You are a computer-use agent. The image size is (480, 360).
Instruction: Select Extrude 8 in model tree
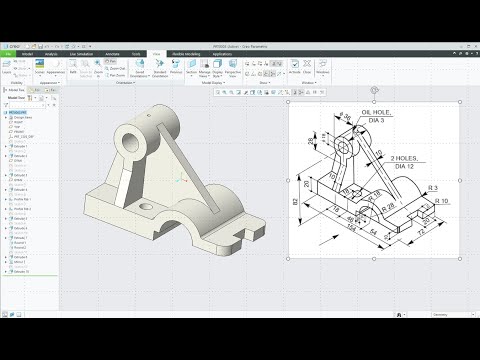tap(19, 257)
